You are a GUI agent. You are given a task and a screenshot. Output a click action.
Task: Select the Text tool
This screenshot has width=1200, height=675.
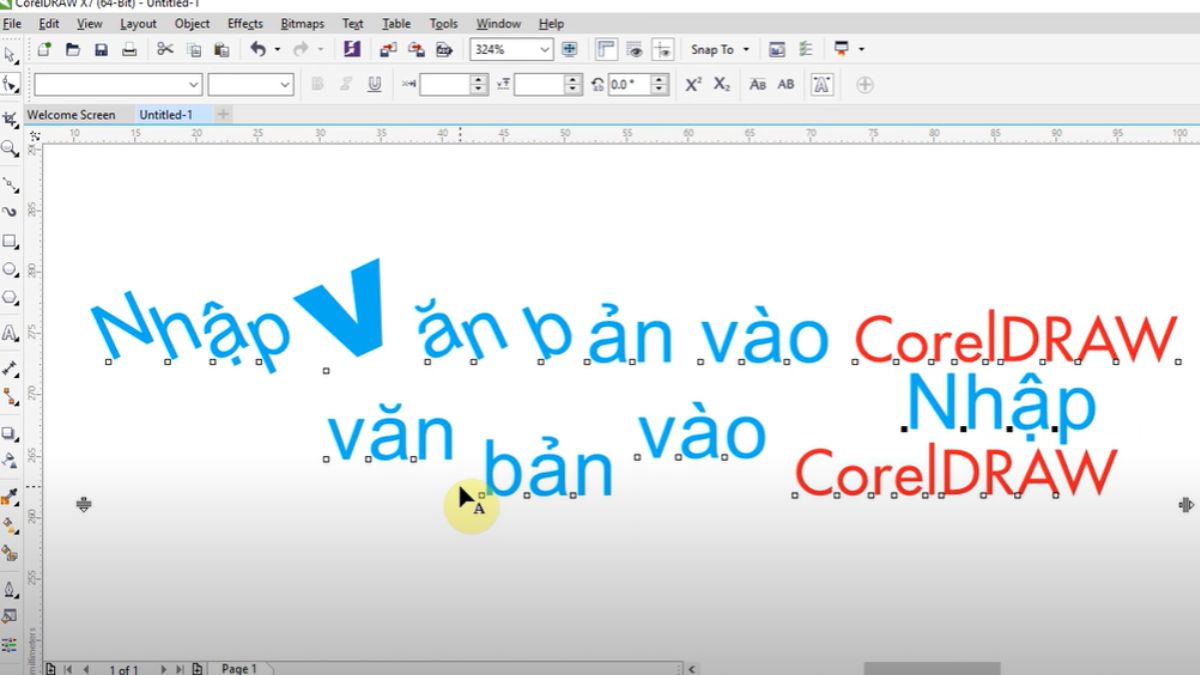pos(10,333)
